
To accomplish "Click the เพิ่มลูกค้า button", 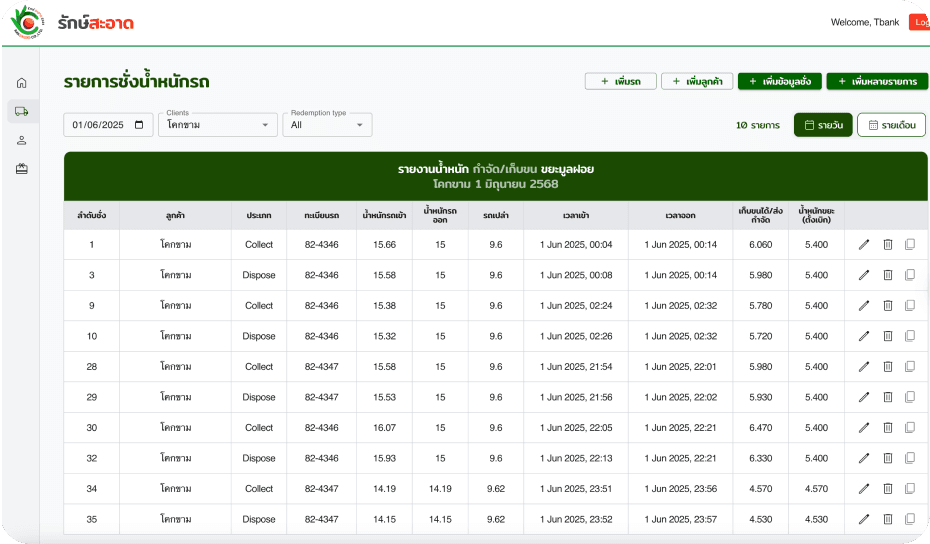I will click(x=697, y=81).
